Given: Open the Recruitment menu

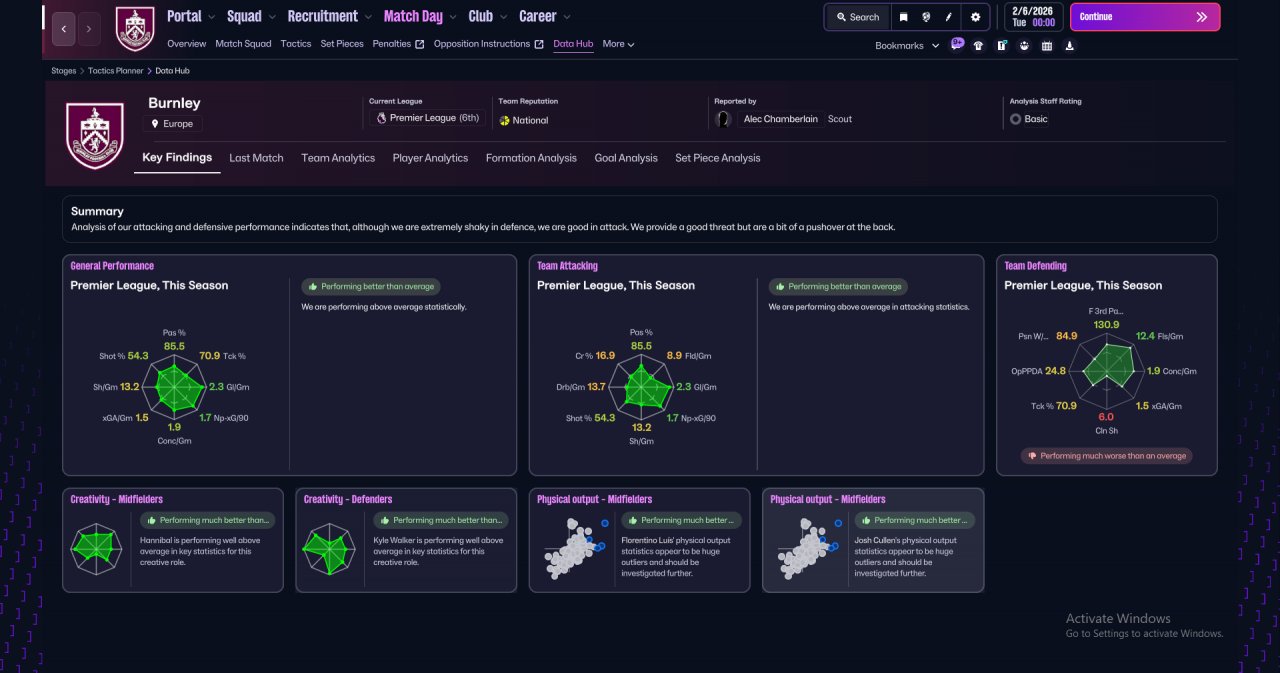Looking at the screenshot, I should [329, 16].
